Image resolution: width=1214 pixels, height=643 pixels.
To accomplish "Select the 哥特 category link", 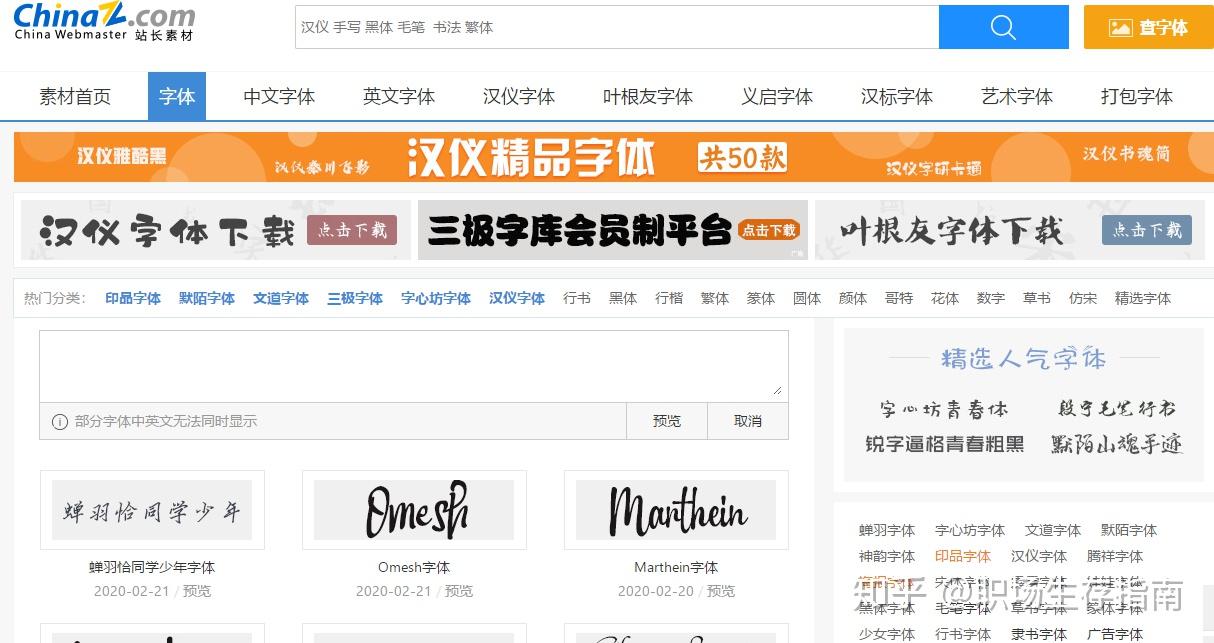I will [899, 298].
